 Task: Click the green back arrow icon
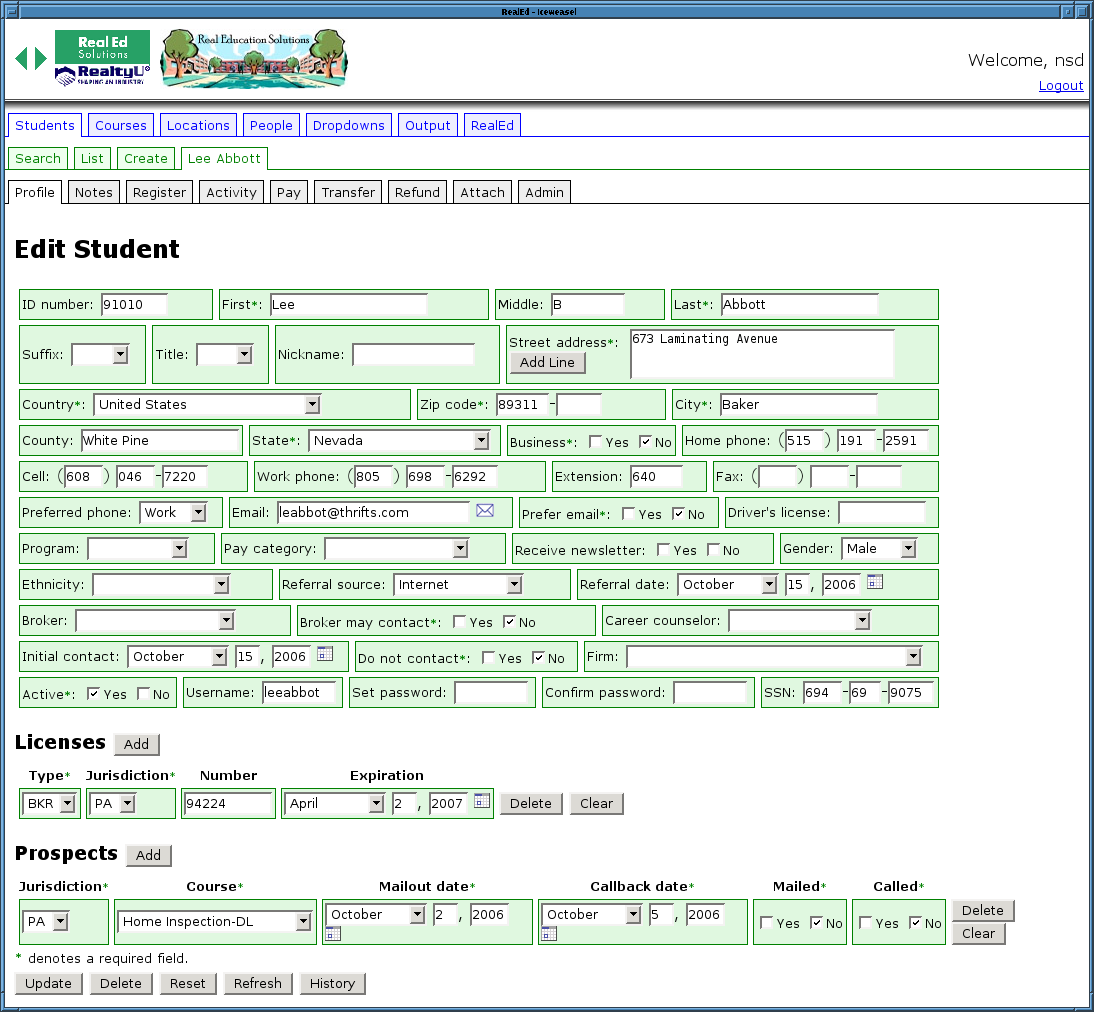tap(21, 59)
